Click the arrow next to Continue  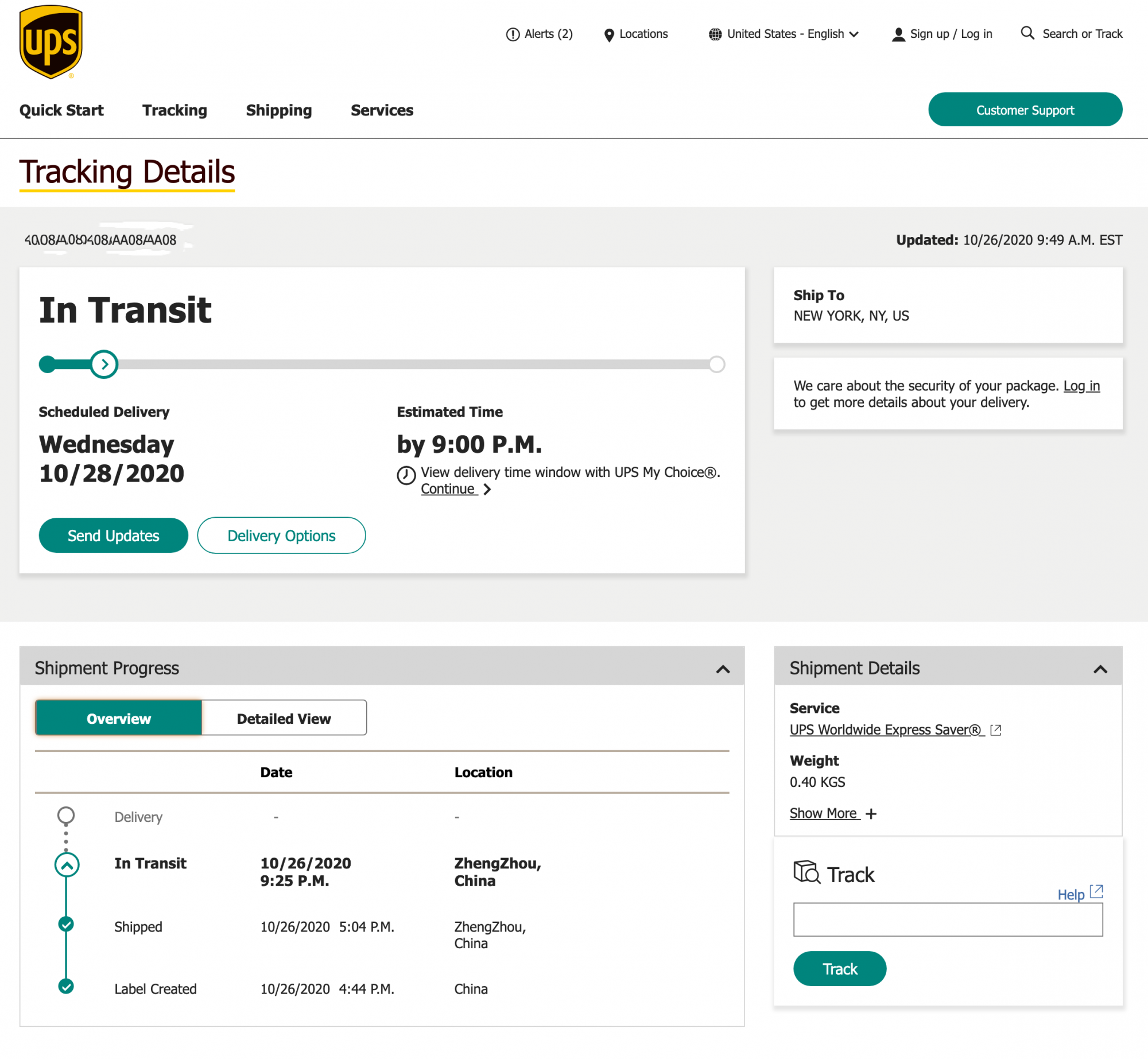pos(487,489)
